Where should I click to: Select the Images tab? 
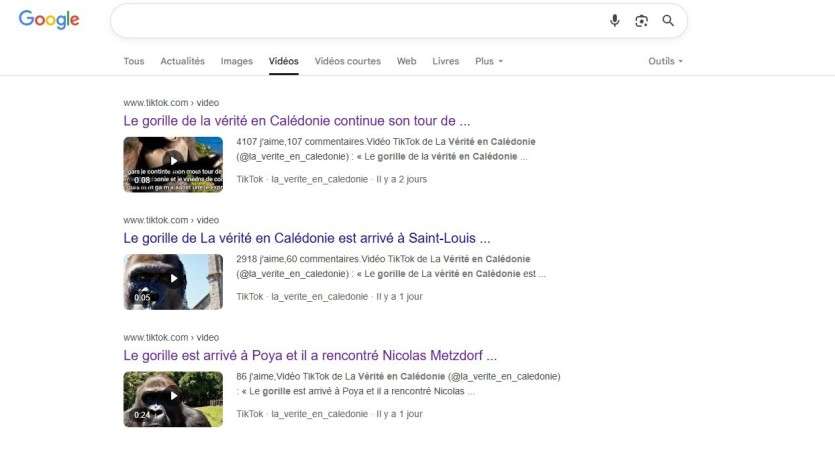click(237, 61)
